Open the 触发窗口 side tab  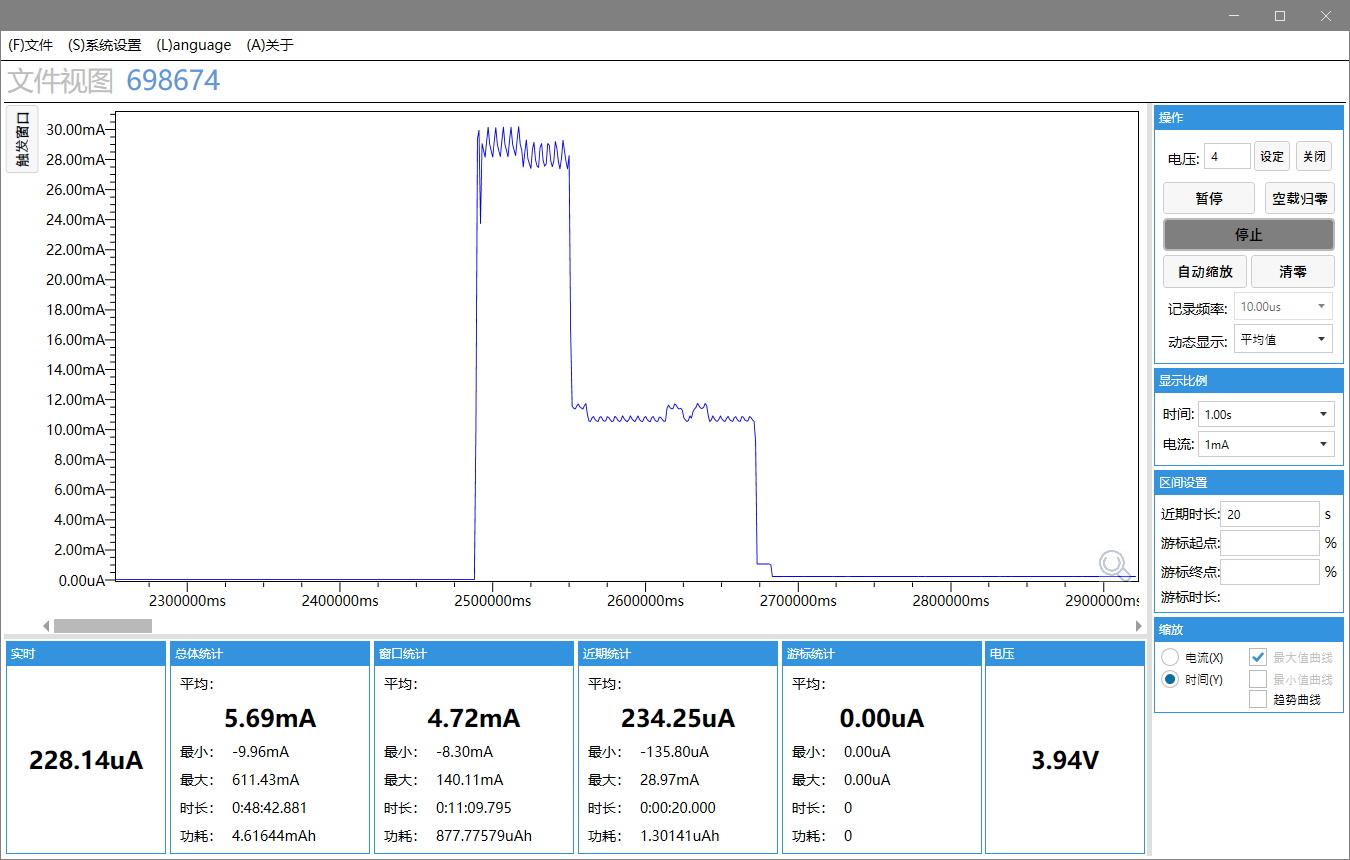click(22, 139)
